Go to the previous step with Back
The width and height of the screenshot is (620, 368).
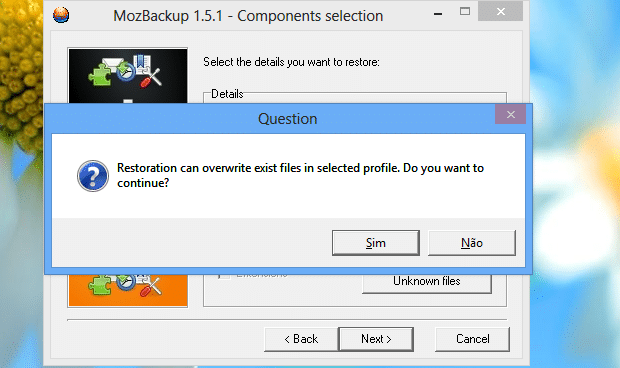[301, 339]
